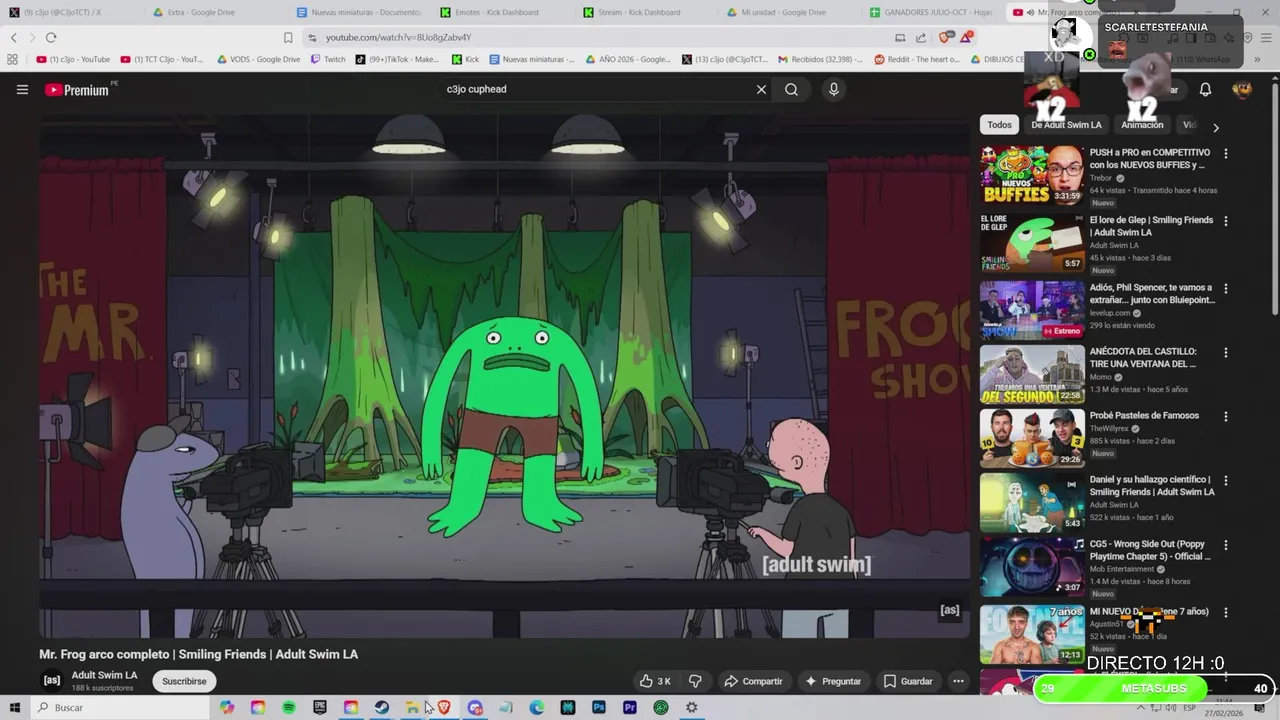Open options for Probé Pasteles de Famosos
Image resolution: width=1280 pixels, height=720 pixels.
(x=1226, y=417)
